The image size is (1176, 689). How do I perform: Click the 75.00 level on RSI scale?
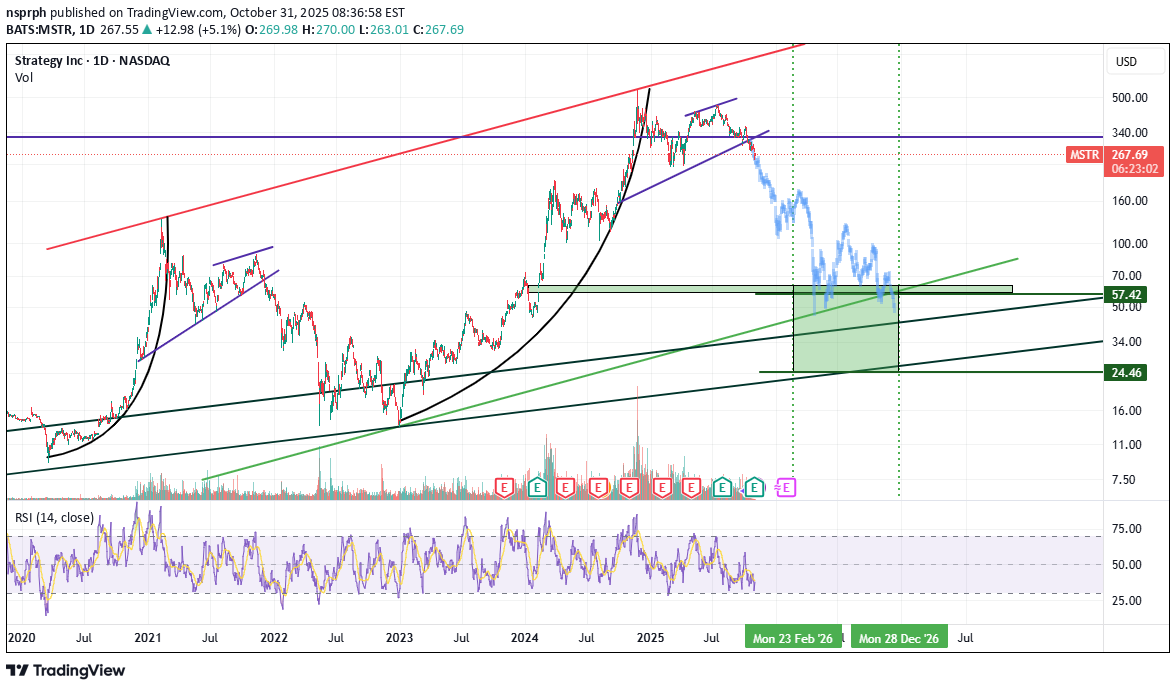click(1127, 529)
